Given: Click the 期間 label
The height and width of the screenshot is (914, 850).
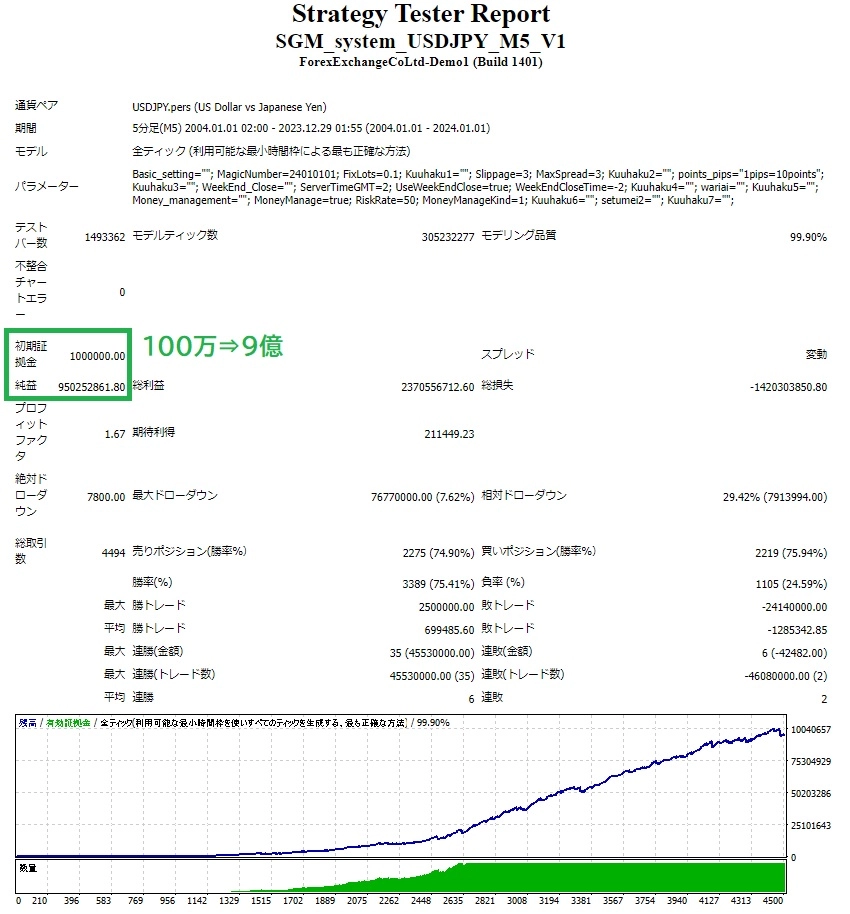Looking at the screenshot, I should (26, 128).
